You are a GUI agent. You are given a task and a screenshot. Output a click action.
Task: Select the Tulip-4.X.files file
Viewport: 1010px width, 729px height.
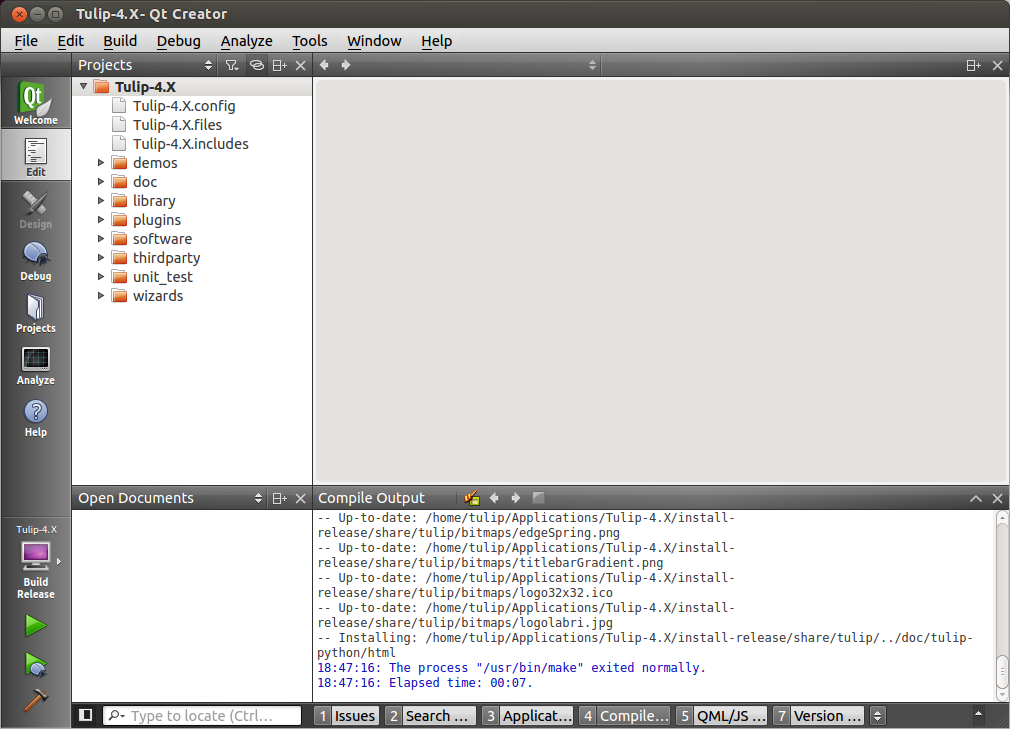[177, 125]
